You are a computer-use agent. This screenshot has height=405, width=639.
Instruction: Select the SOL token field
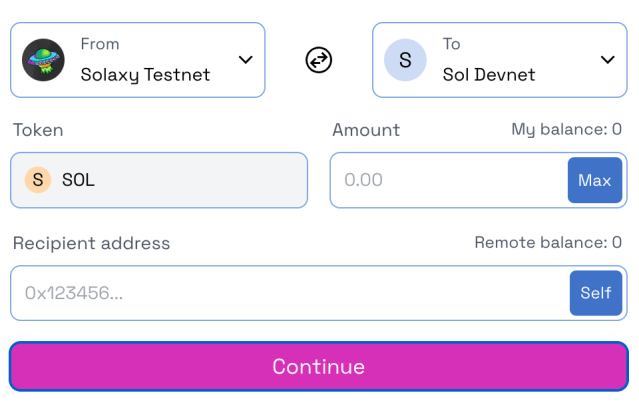coord(159,180)
